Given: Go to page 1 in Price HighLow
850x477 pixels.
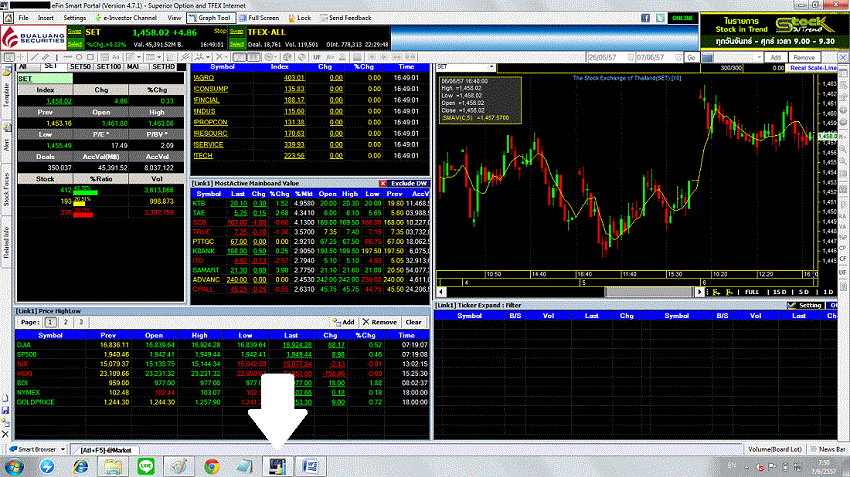Looking at the screenshot, I should [x=50, y=323].
